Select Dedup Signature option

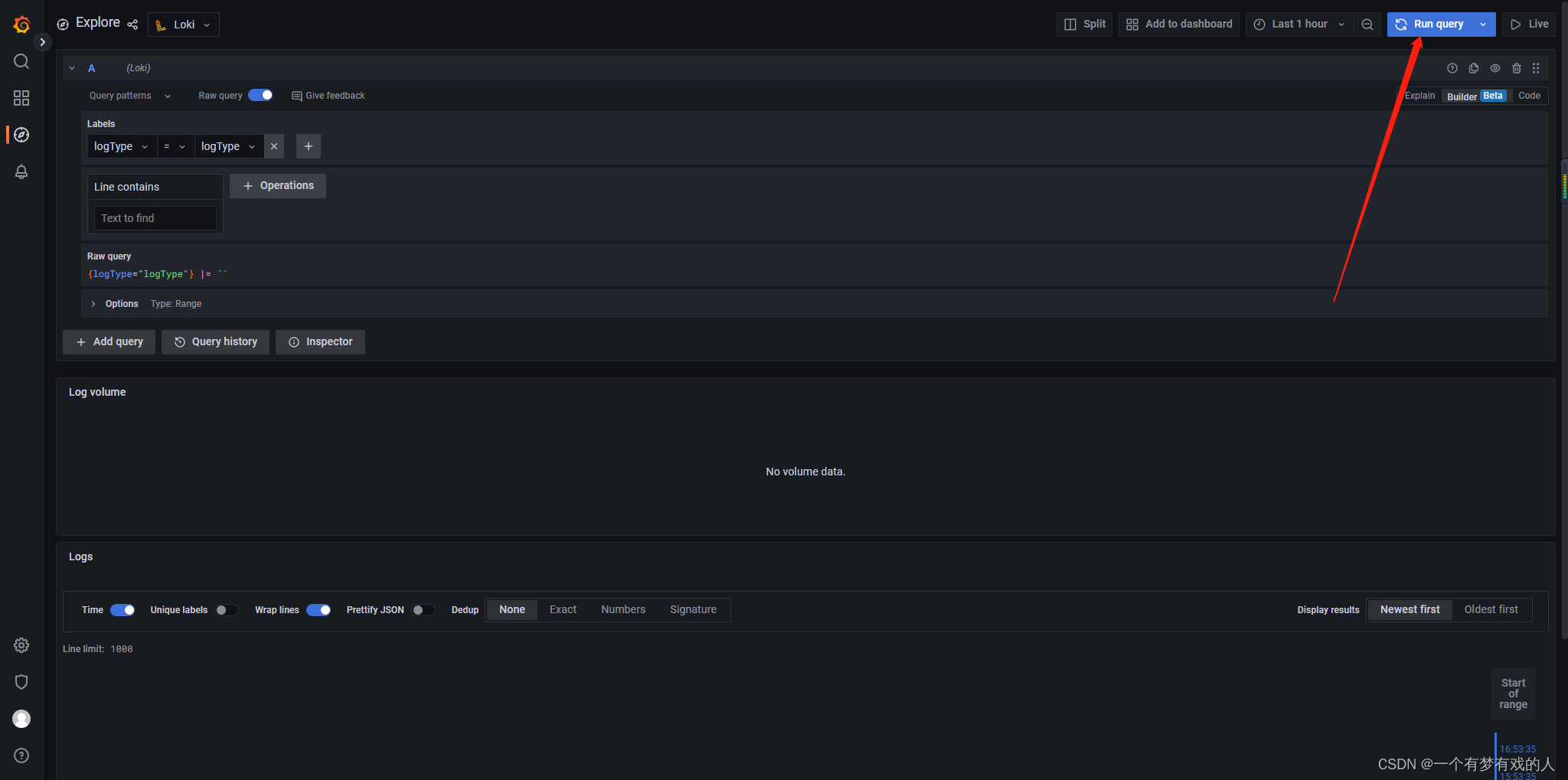pos(693,610)
